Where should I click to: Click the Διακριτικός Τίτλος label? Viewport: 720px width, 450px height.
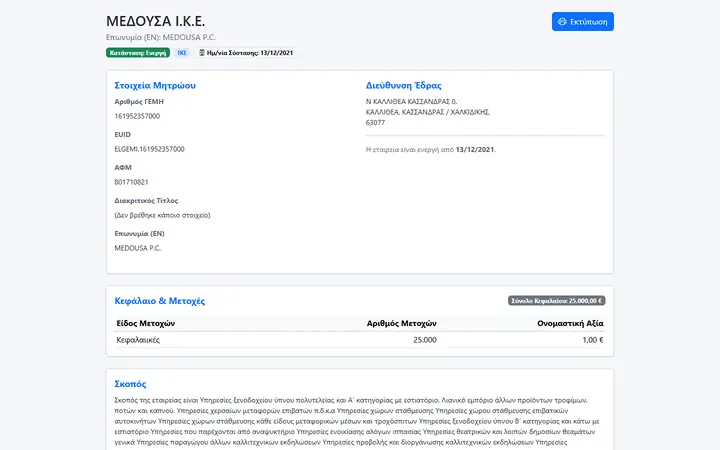click(x=146, y=201)
